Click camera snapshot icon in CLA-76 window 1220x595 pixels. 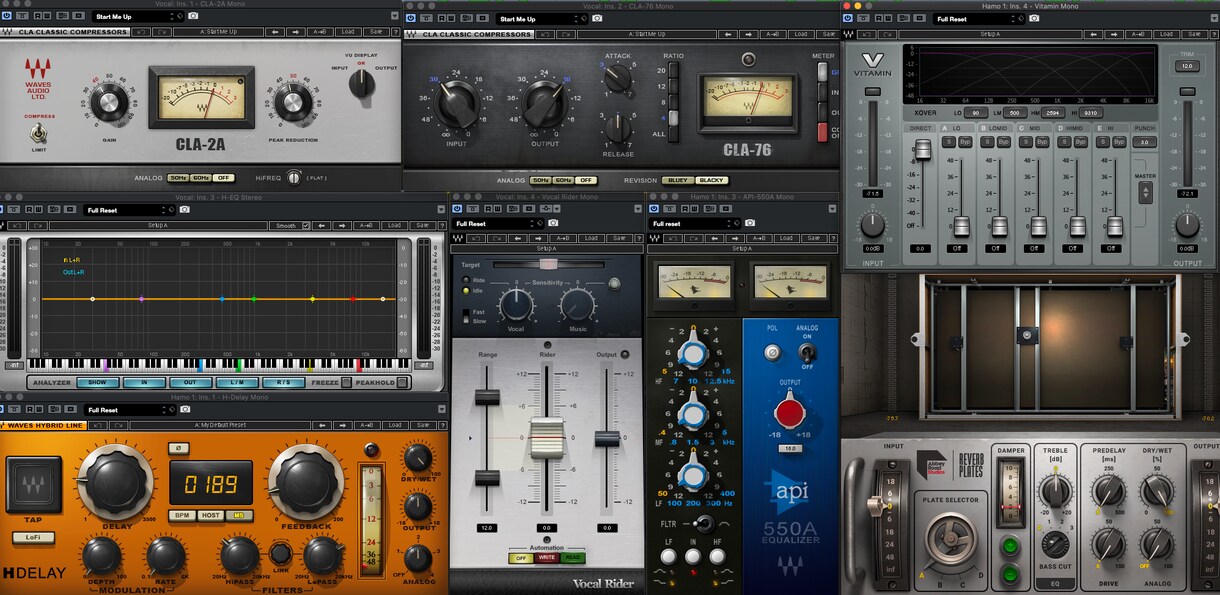coord(599,19)
